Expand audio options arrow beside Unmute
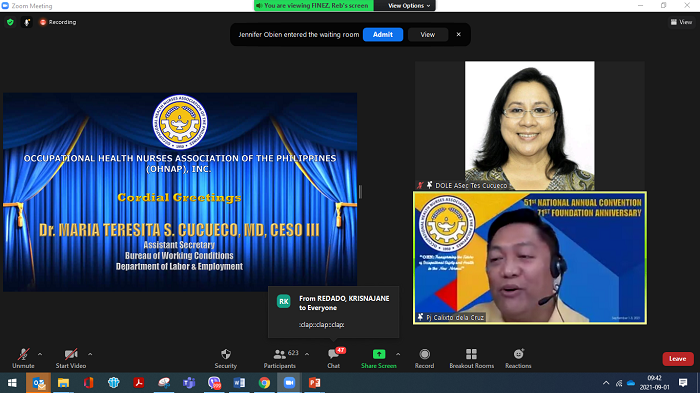This screenshot has height=393, width=700. pos(40,354)
